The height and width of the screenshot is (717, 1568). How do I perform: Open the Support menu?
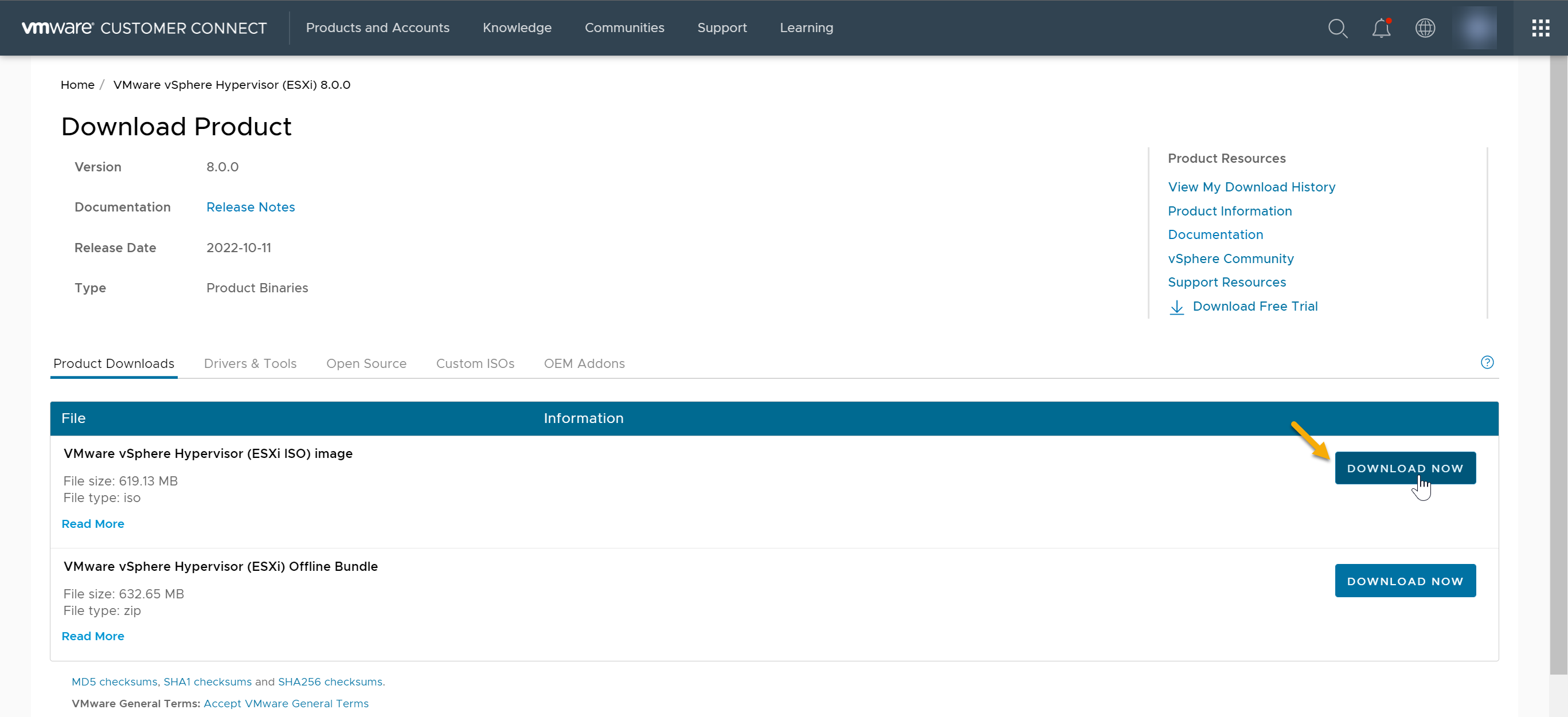click(722, 28)
